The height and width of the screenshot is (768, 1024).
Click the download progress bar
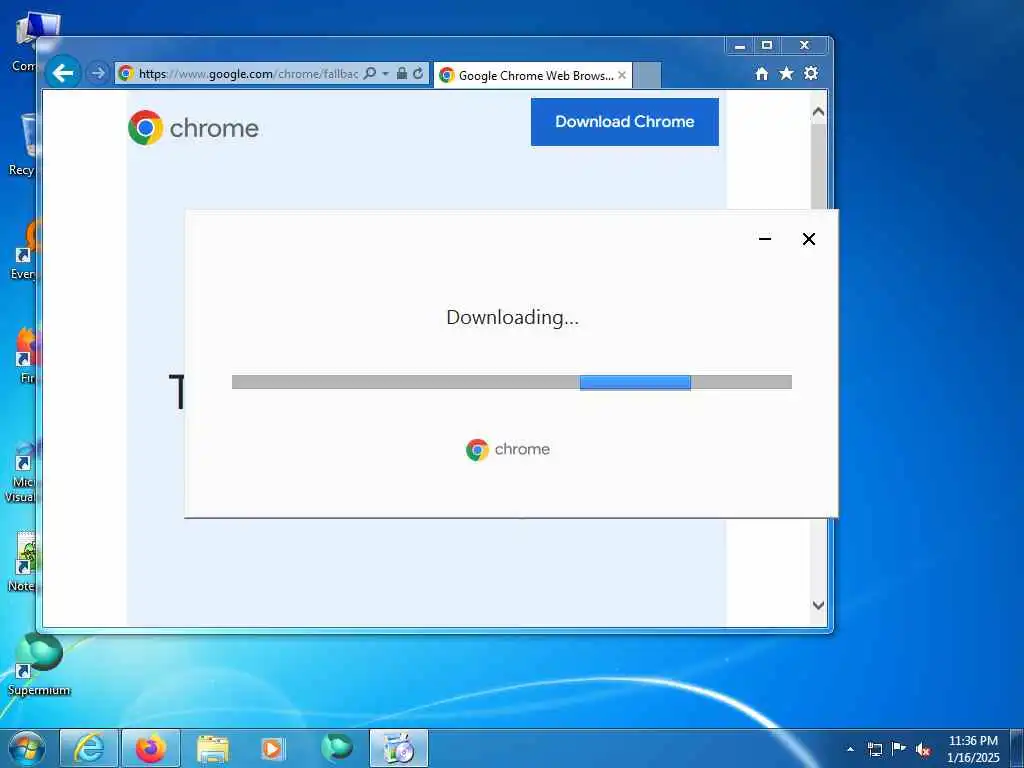click(511, 382)
